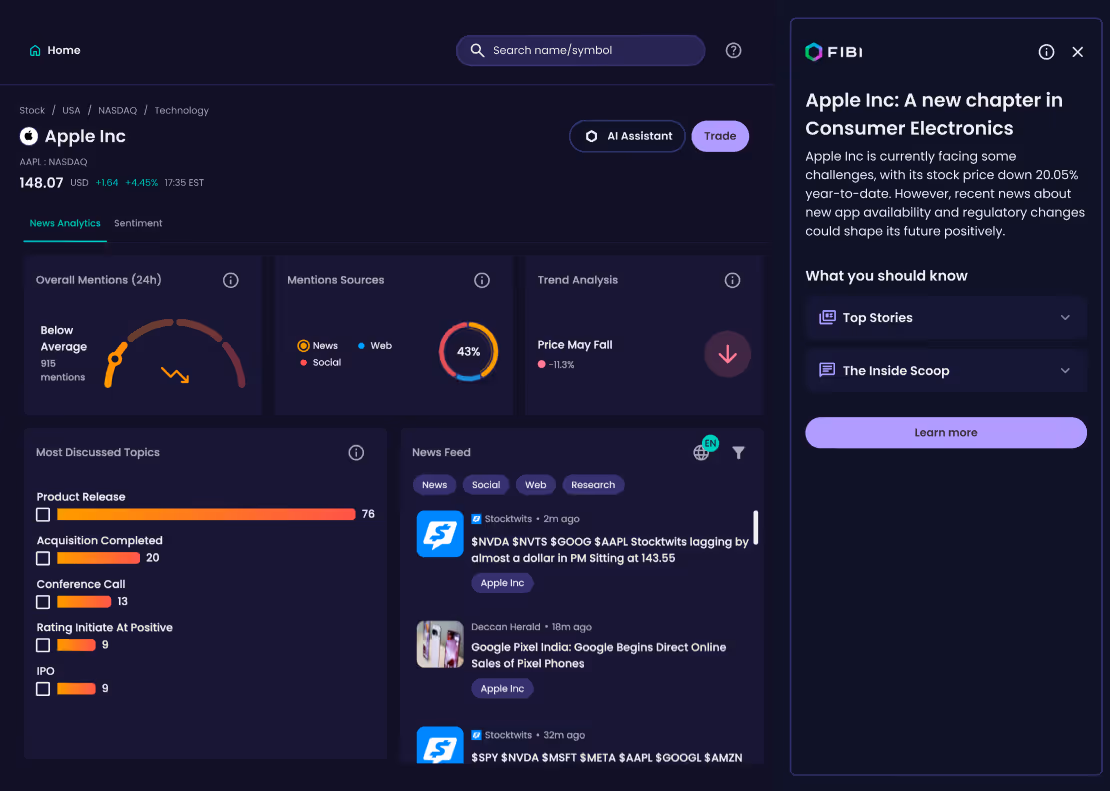Click the Apple logo icon
The width and height of the screenshot is (1110, 791).
click(28, 136)
